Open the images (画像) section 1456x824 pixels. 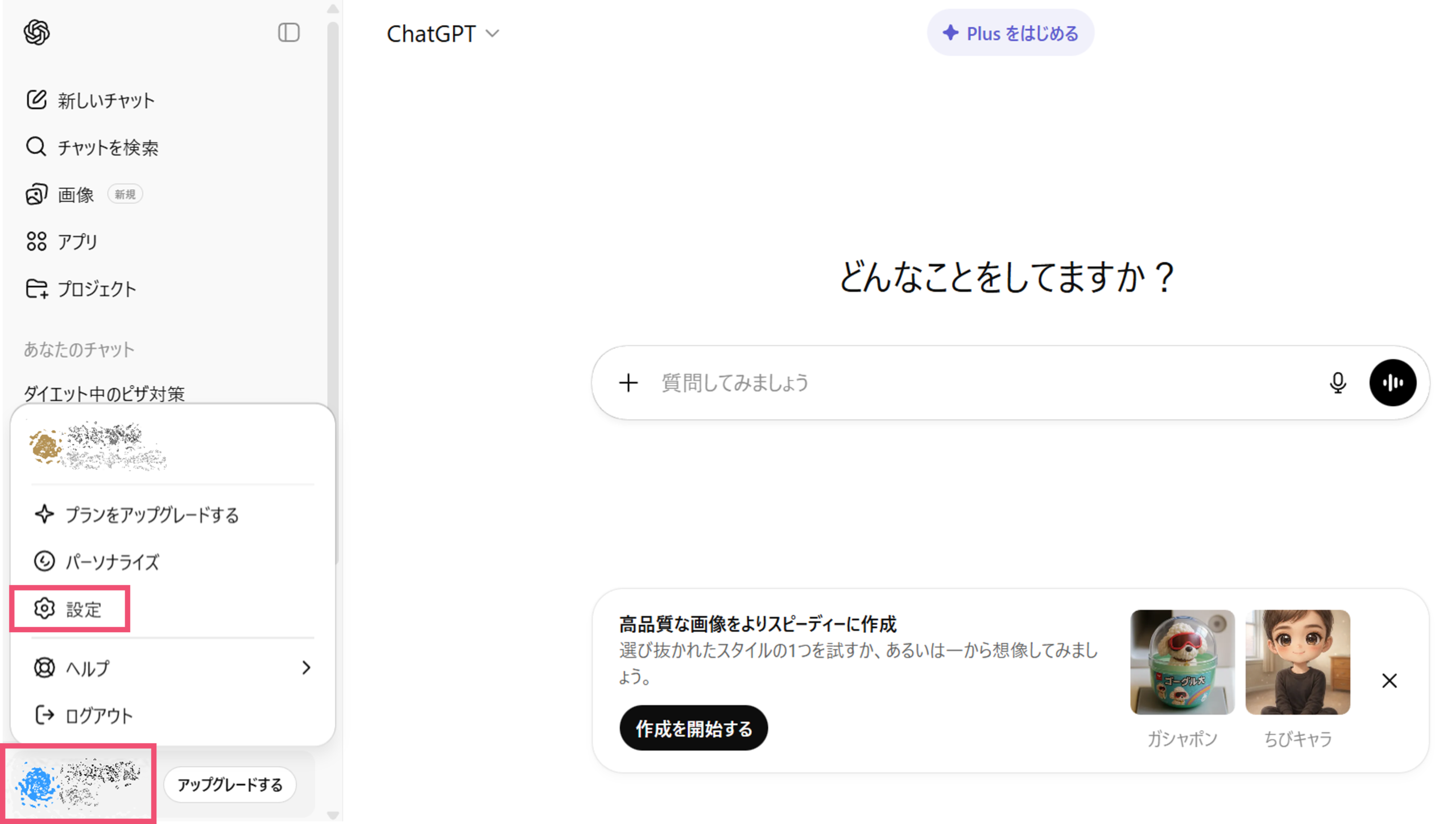76,195
